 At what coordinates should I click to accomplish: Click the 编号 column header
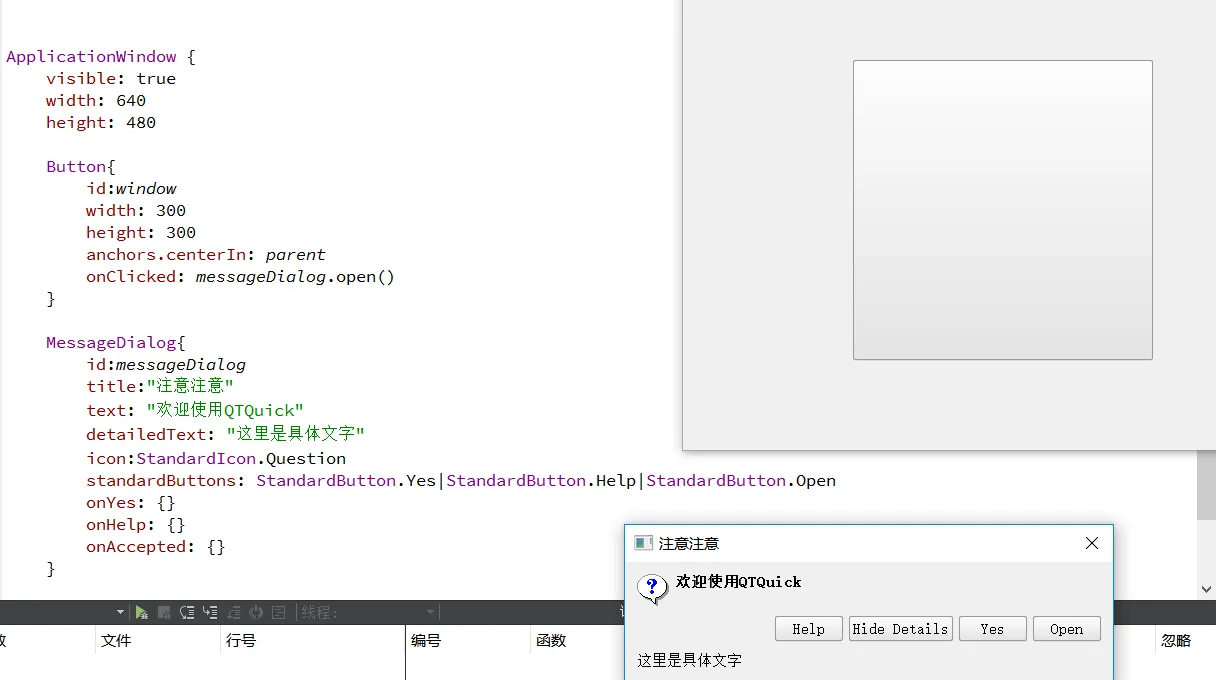[426, 640]
